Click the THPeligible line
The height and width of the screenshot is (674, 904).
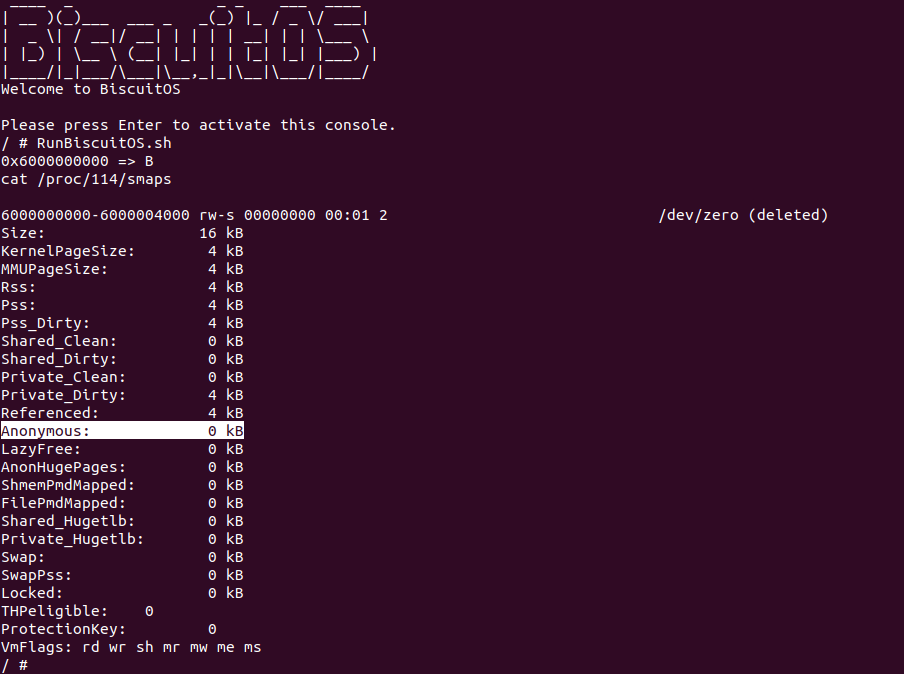pyautogui.click(x=77, y=611)
